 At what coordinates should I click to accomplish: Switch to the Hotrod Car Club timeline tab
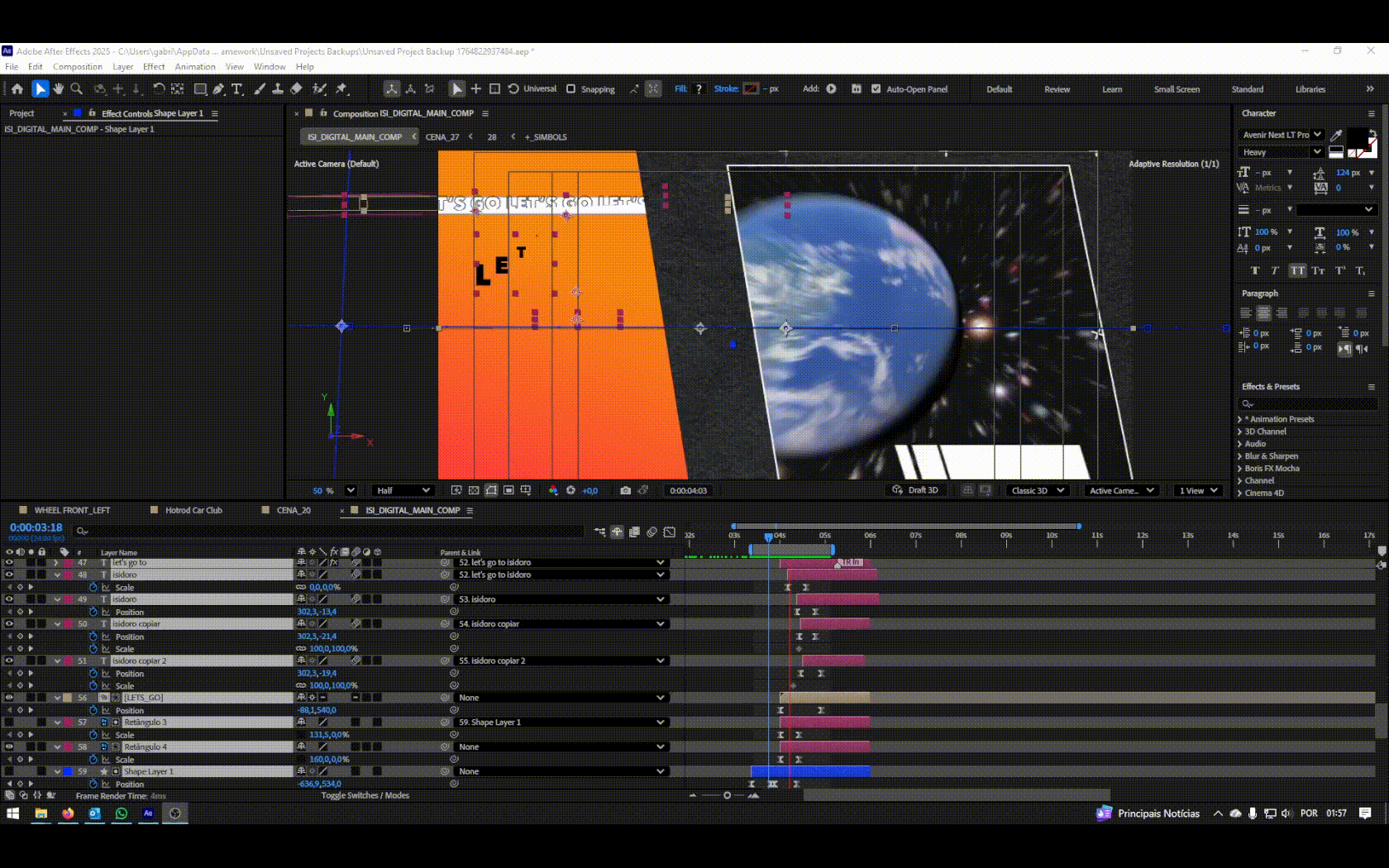click(x=193, y=510)
